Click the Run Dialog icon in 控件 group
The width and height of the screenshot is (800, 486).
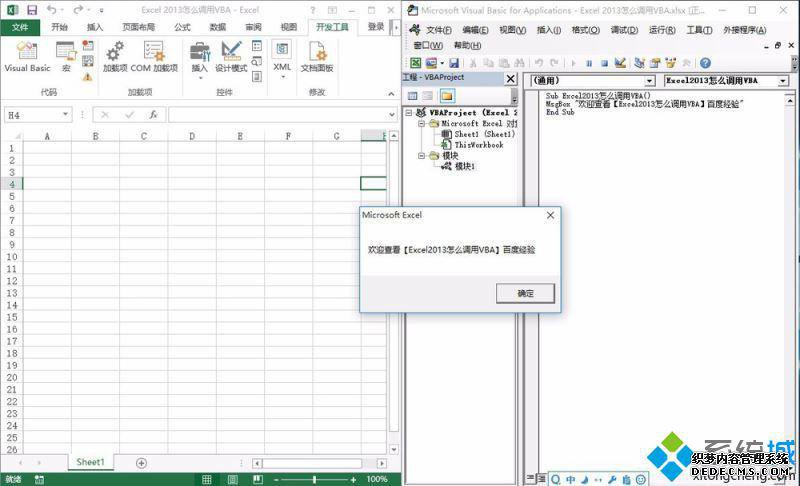tap(257, 76)
